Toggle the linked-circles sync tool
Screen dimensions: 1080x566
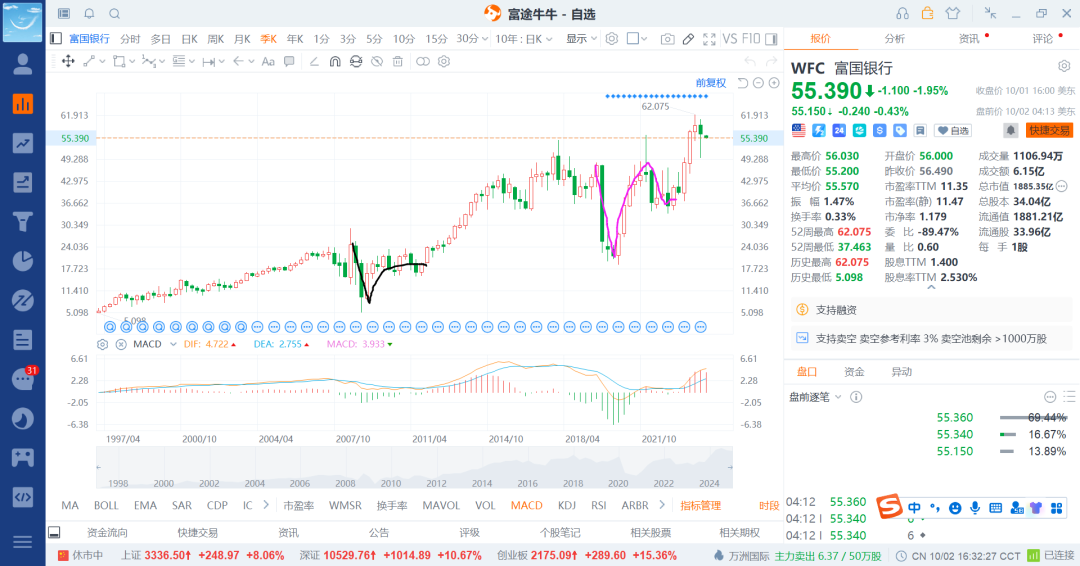(x=423, y=61)
